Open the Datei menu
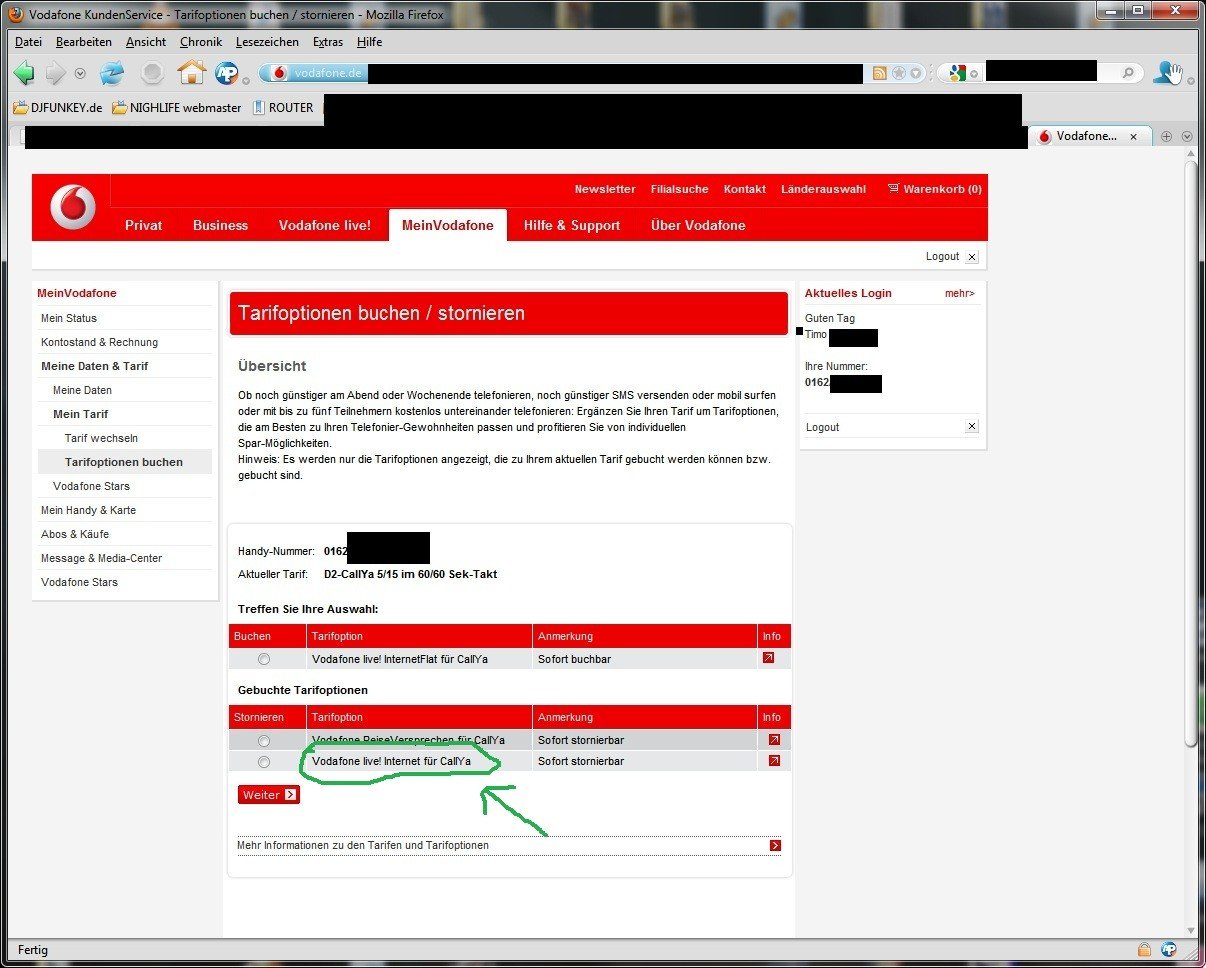Image resolution: width=1206 pixels, height=968 pixels. 28,42
